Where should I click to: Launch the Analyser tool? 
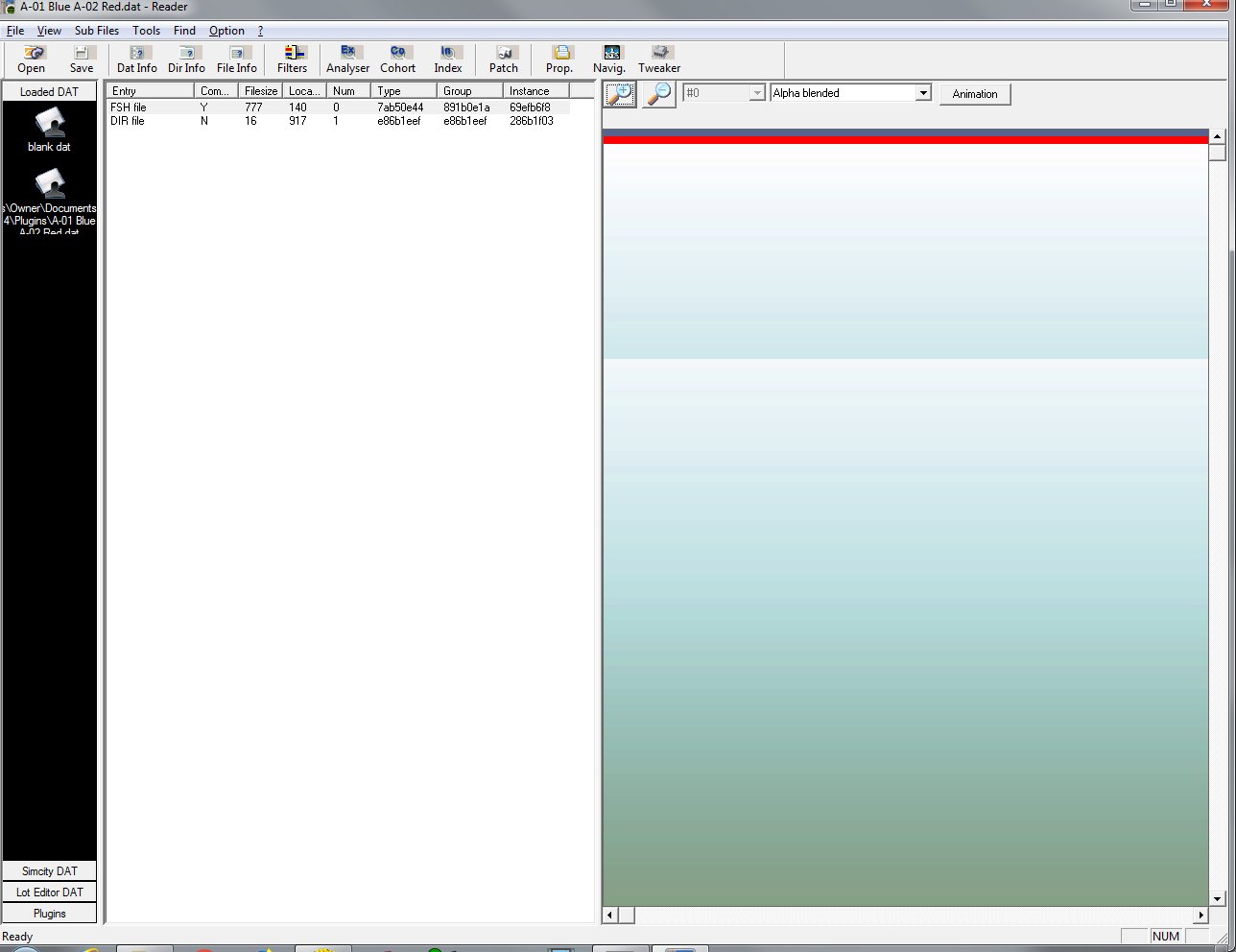coord(348,59)
